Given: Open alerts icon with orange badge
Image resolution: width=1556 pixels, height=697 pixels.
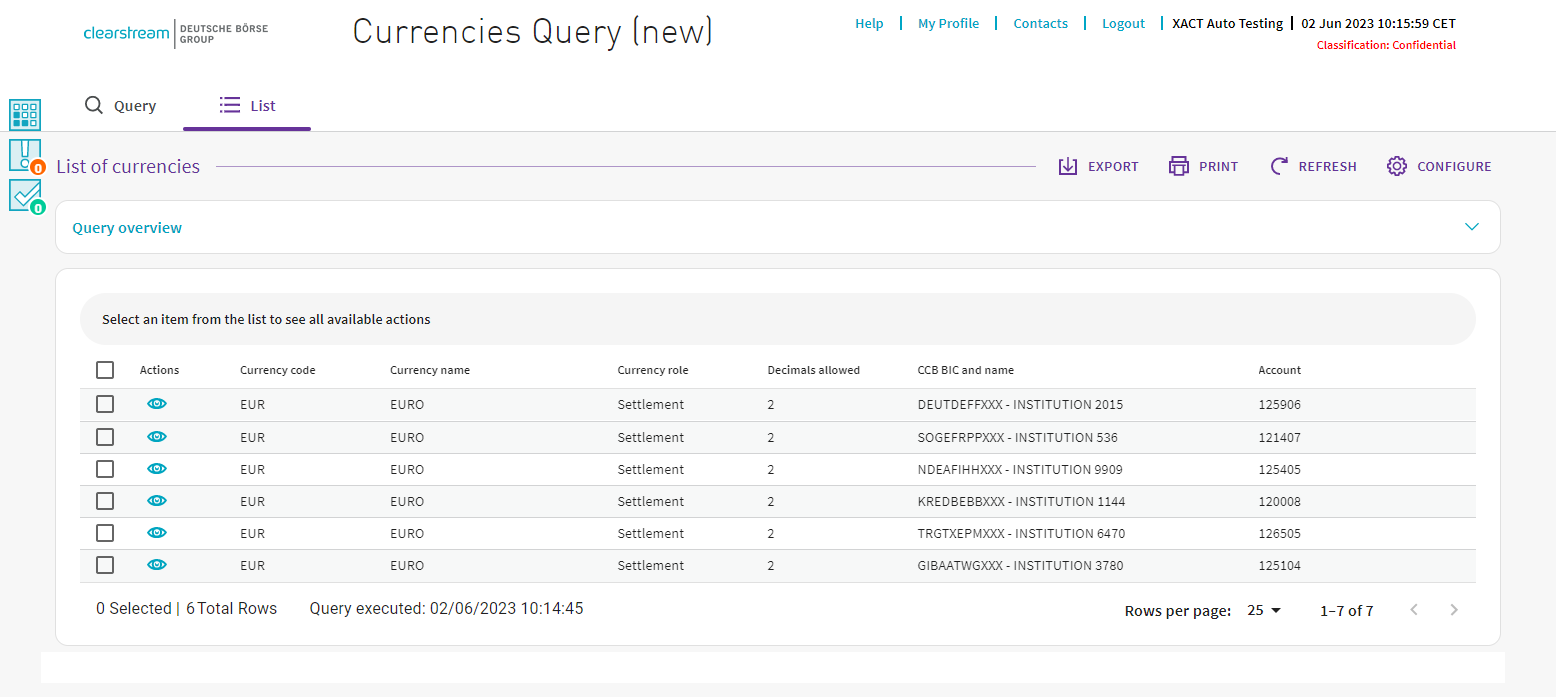Looking at the screenshot, I should coord(25,156).
